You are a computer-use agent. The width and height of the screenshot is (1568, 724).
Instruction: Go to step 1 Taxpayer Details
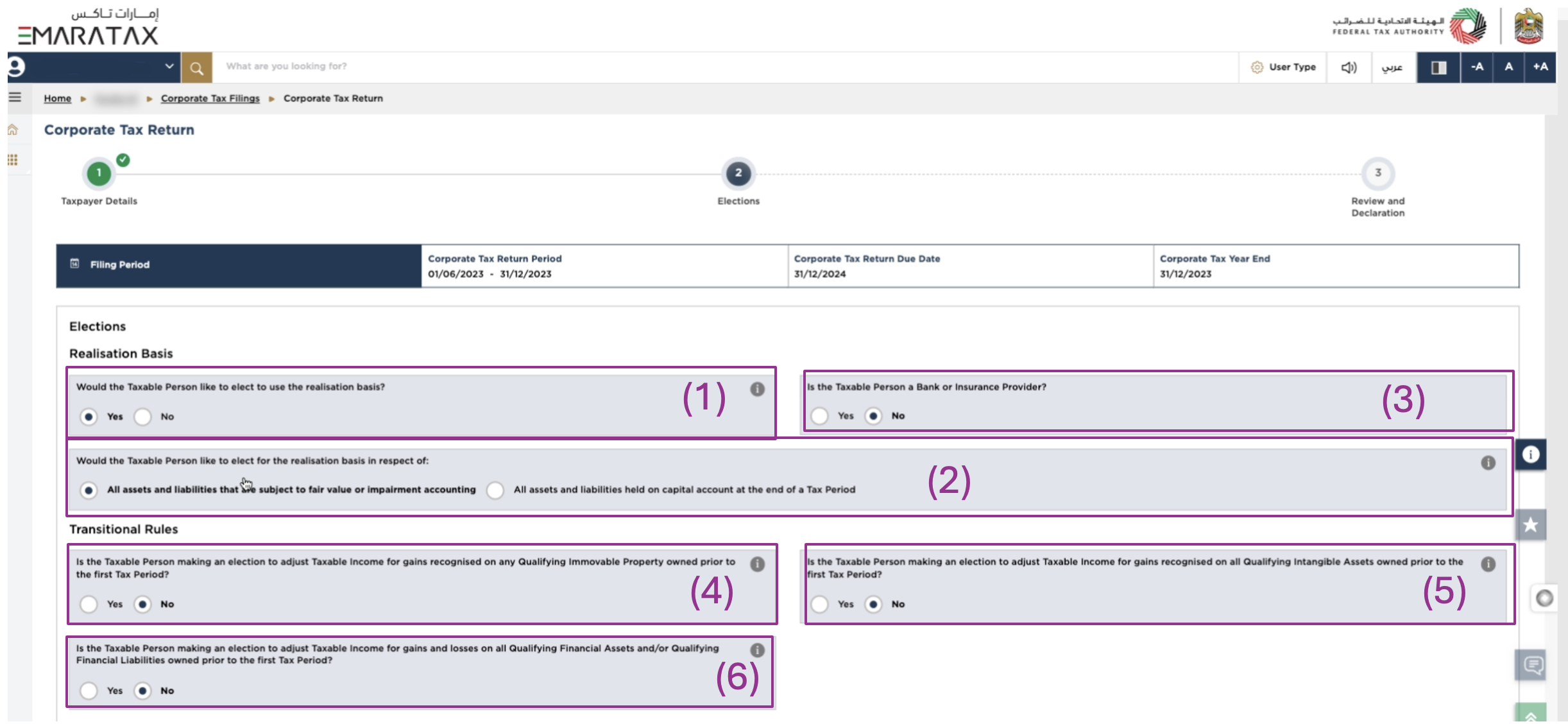click(99, 173)
